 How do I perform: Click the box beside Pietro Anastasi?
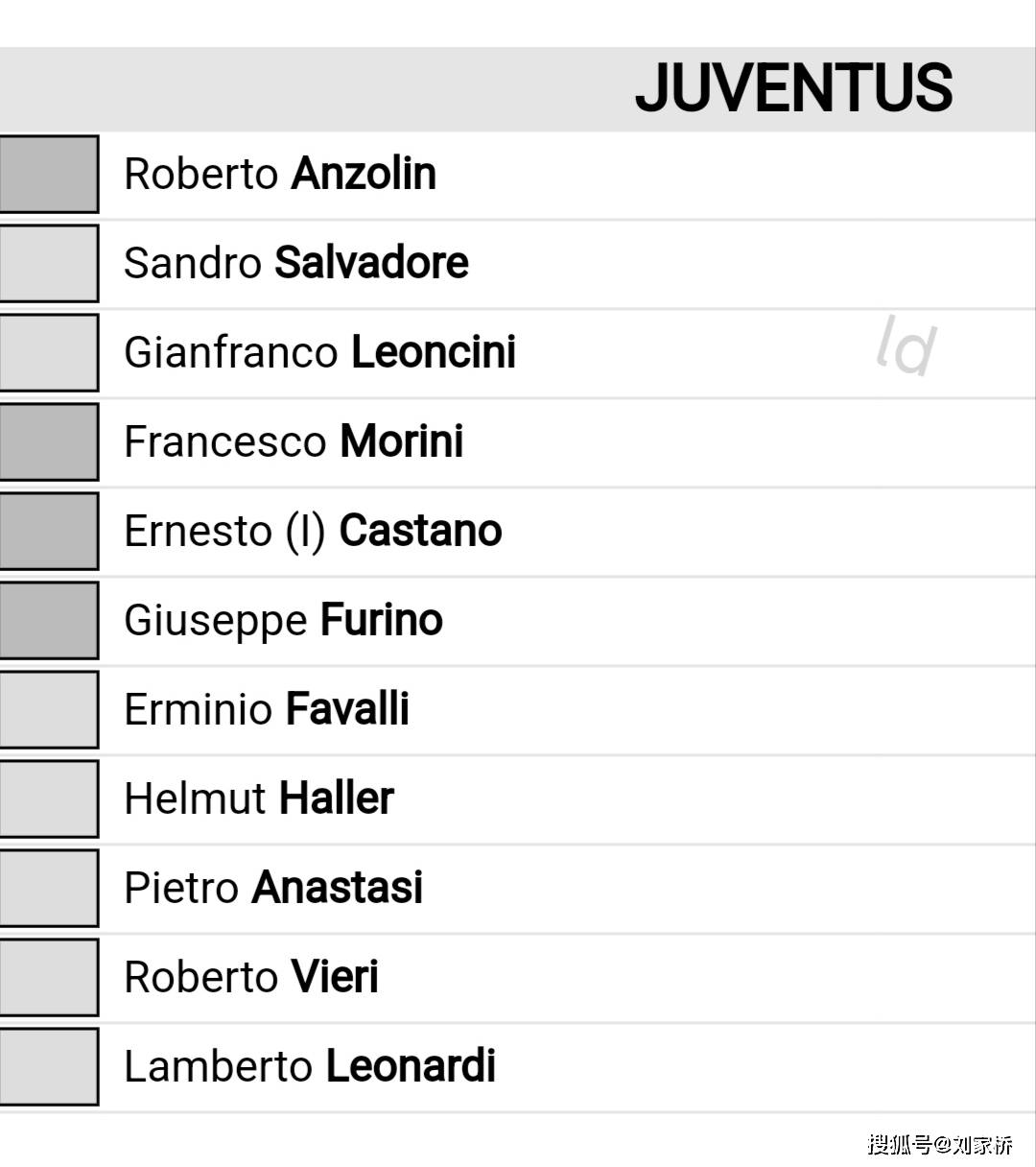tap(49, 888)
